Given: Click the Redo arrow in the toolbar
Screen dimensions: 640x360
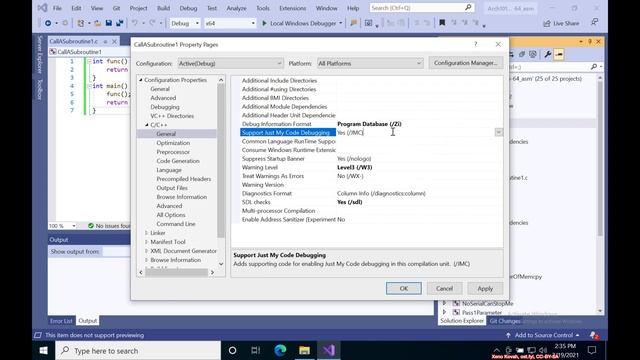Looking at the screenshot, I should (x=152, y=23).
